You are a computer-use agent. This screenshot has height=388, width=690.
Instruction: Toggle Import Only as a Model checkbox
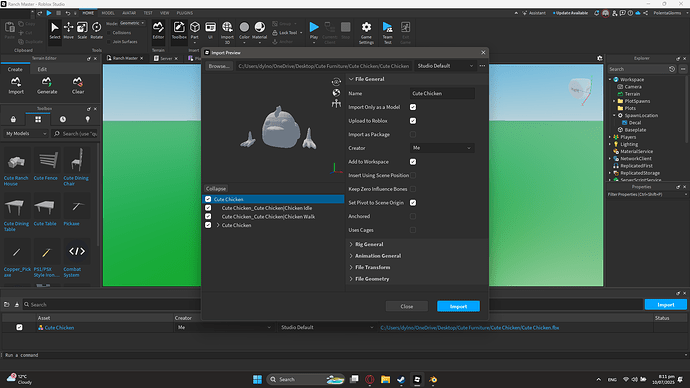(x=413, y=107)
